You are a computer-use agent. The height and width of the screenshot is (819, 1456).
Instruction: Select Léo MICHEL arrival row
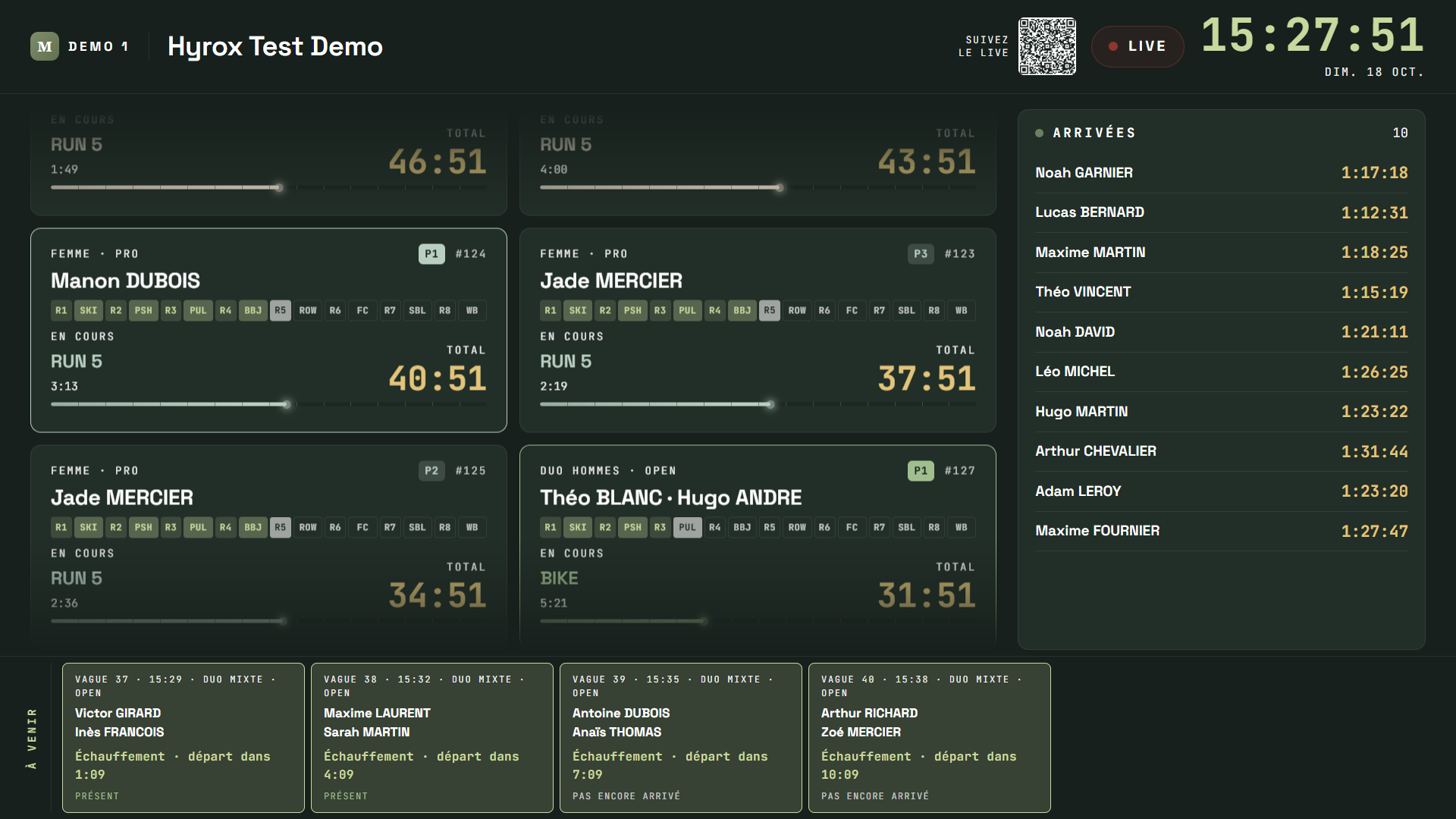click(1222, 372)
